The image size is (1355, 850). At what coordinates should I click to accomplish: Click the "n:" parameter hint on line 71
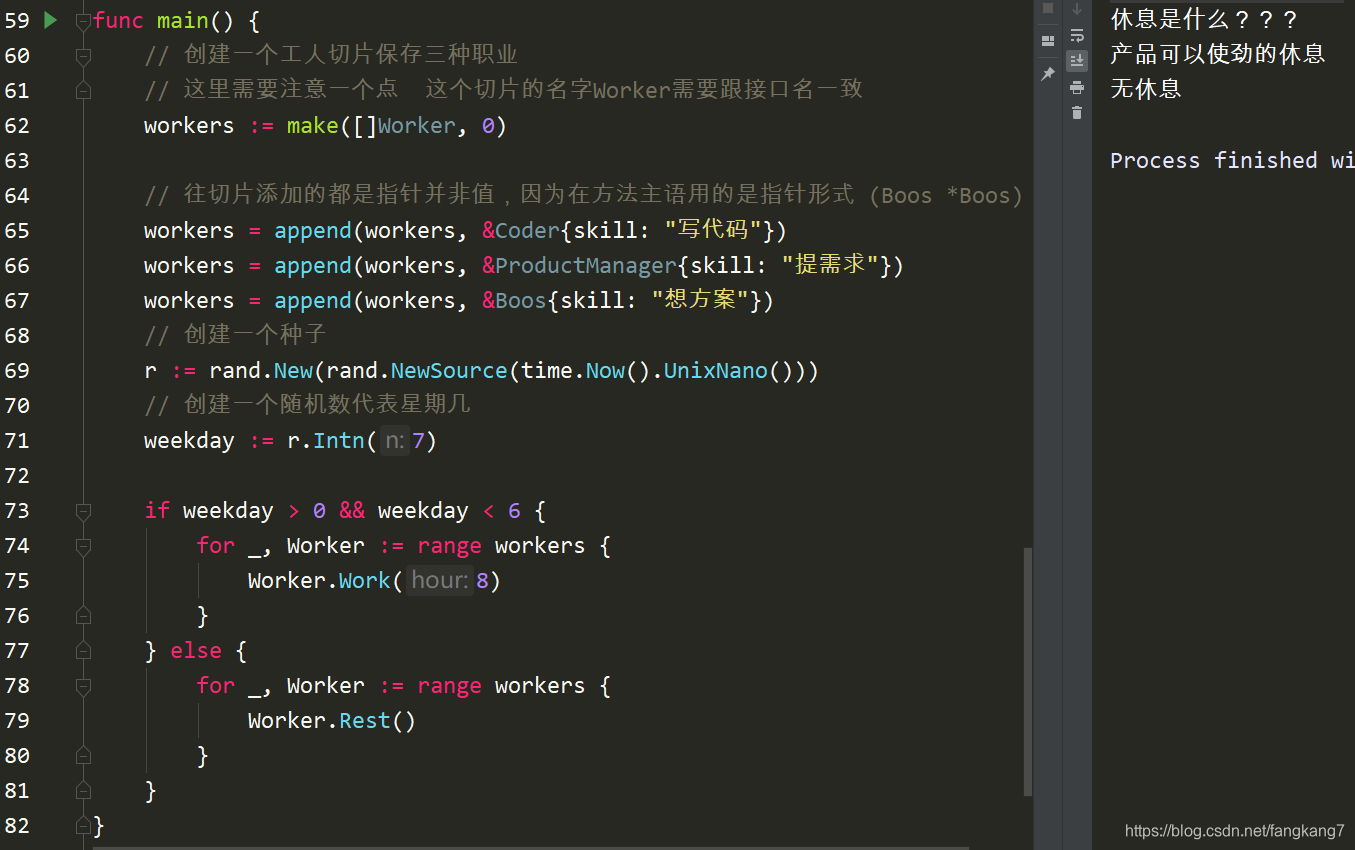coord(396,441)
